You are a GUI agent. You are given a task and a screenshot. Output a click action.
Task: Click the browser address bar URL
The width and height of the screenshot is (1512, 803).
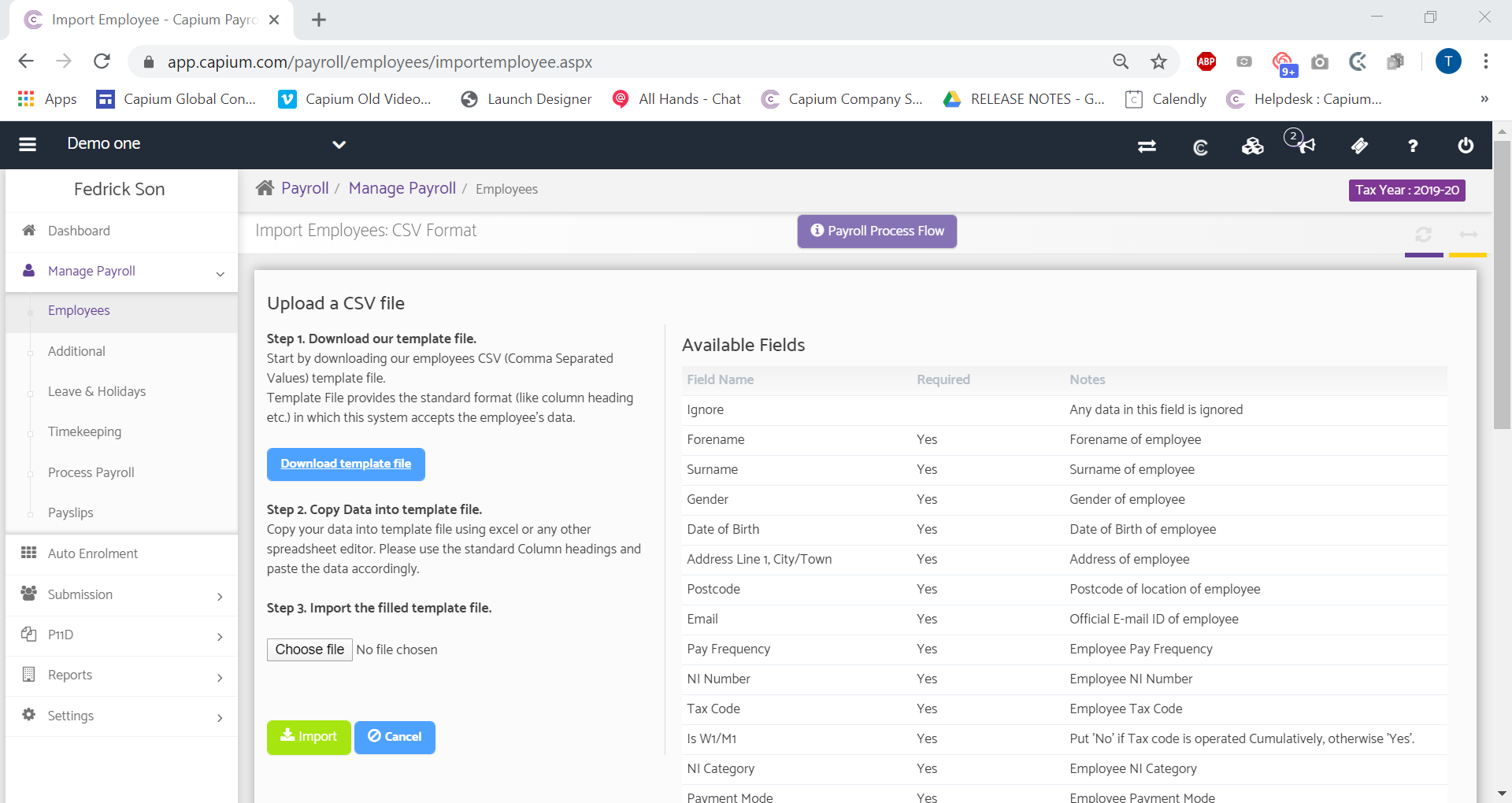pyautogui.click(x=380, y=62)
